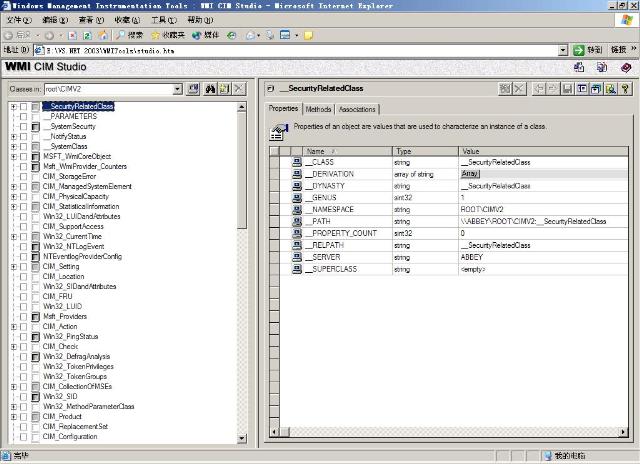Expand the __NotifyStatus tree node
The width and height of the screenshot is (640, 464).
(x=14, y=137)
